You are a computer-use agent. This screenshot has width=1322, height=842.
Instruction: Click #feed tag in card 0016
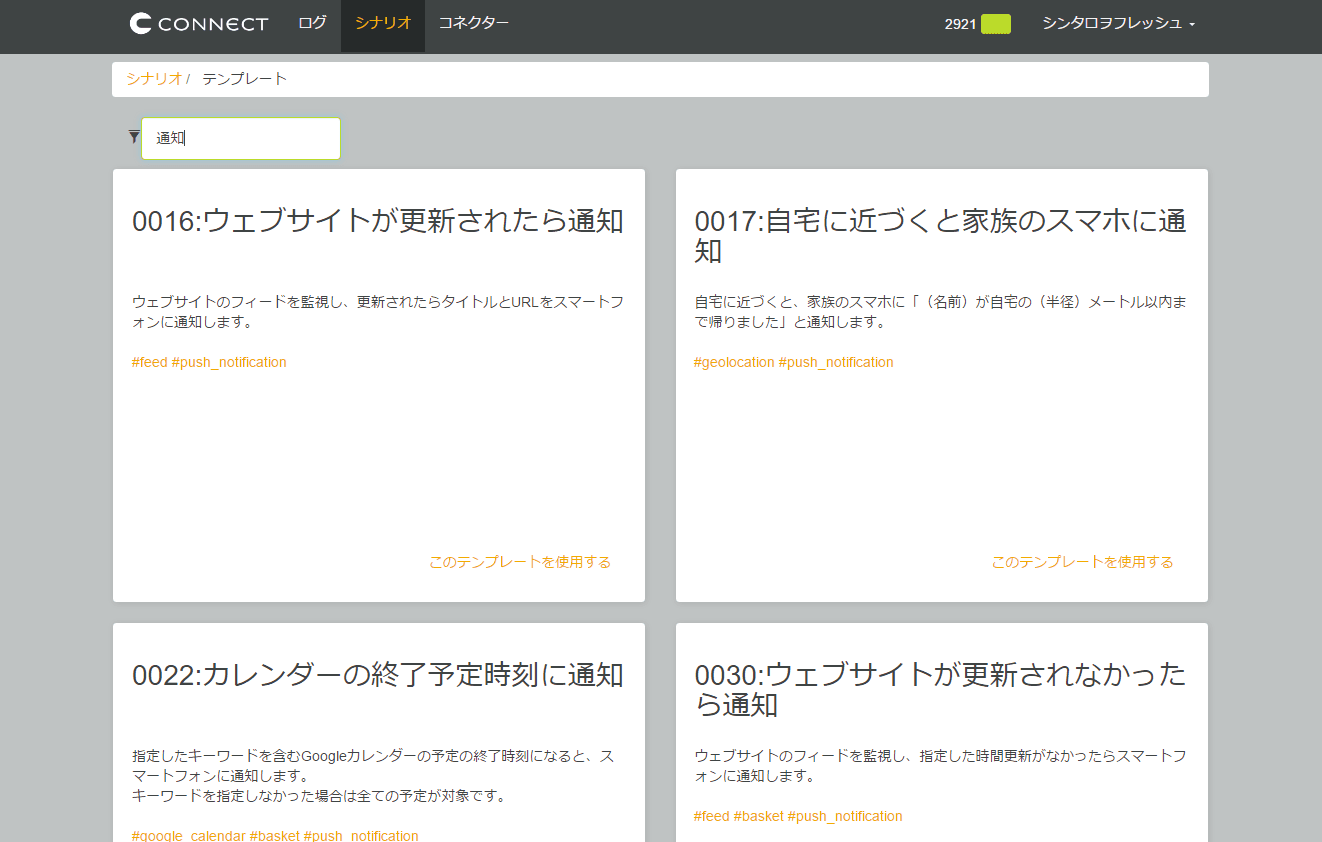(149, 362)
